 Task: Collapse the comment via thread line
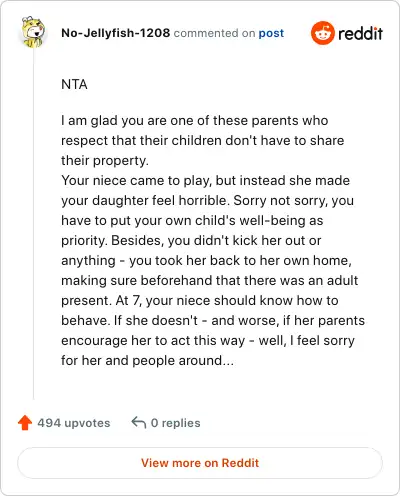tap(33, 223)
